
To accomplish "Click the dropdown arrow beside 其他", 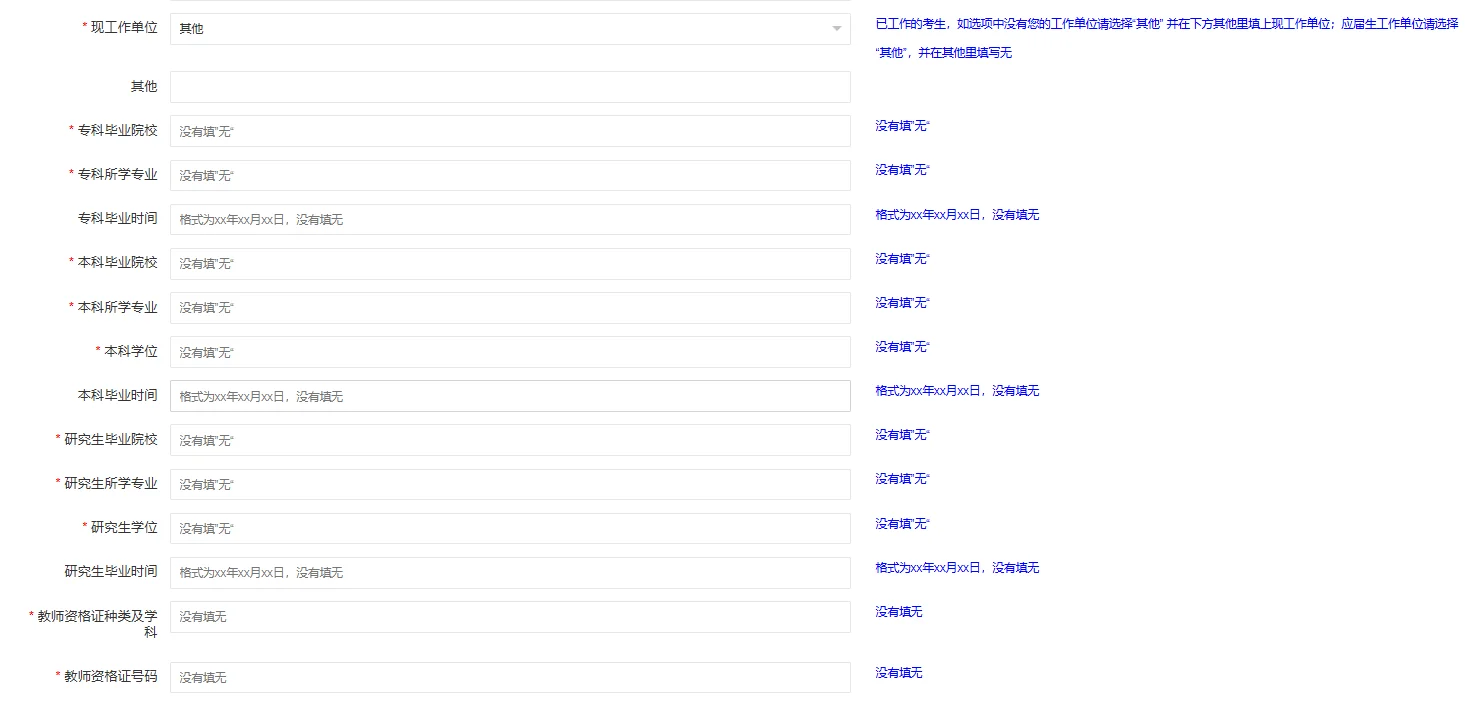I will point(835,28).
